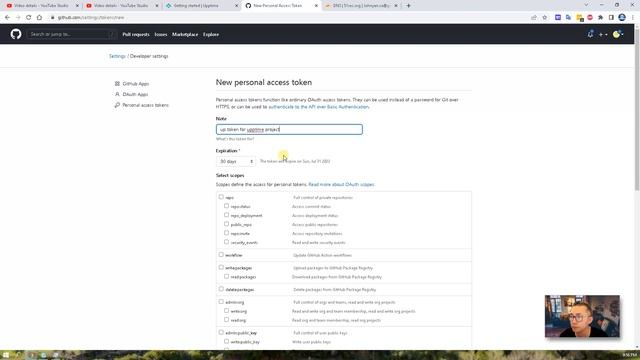The width and height of the screenshot is (640, 360).
Task: Open the Chrome profile avatar
Action: click(622, 18)
